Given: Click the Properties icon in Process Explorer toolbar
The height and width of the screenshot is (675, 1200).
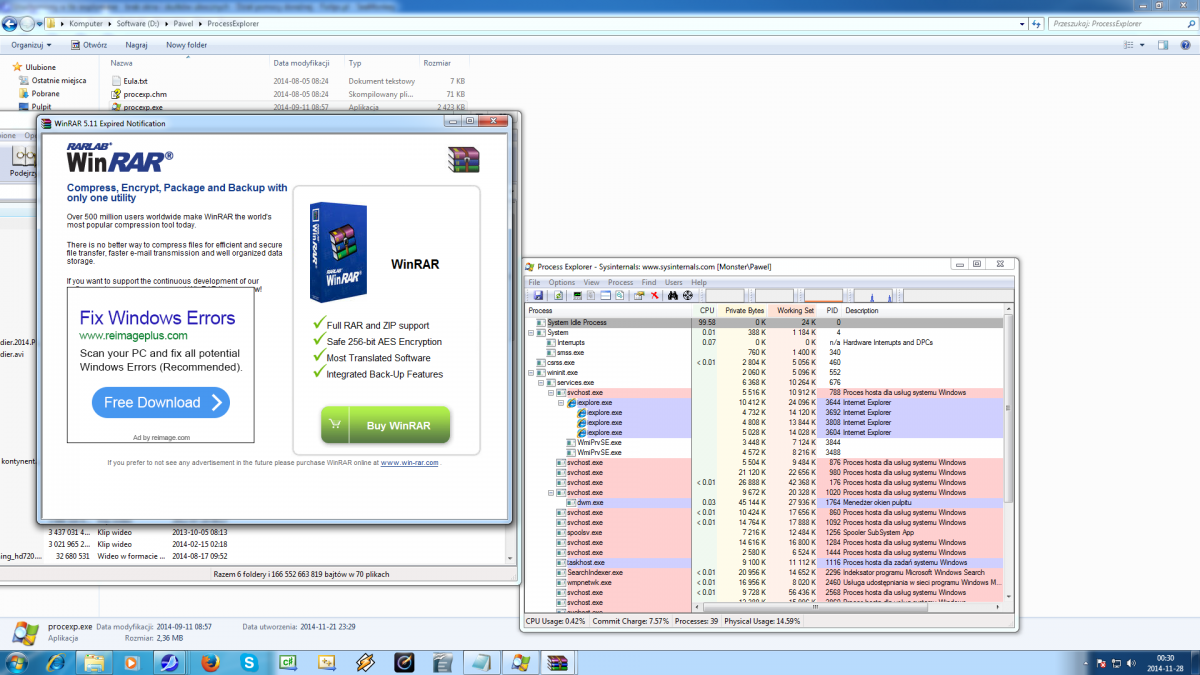Looking at the screenshot, I should click(x=638, y=296).
